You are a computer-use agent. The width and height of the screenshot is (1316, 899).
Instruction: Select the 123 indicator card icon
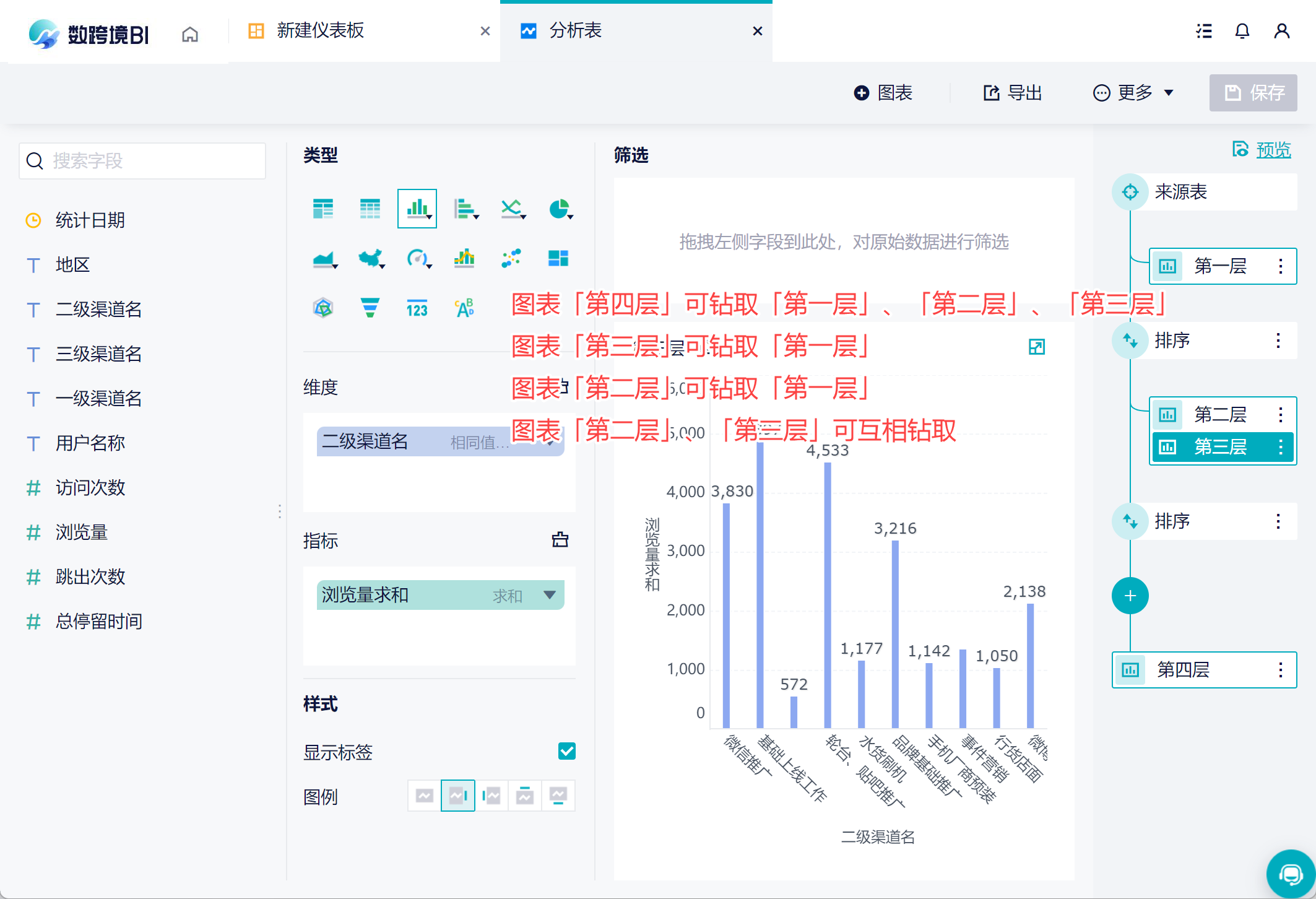pos(417,308)
